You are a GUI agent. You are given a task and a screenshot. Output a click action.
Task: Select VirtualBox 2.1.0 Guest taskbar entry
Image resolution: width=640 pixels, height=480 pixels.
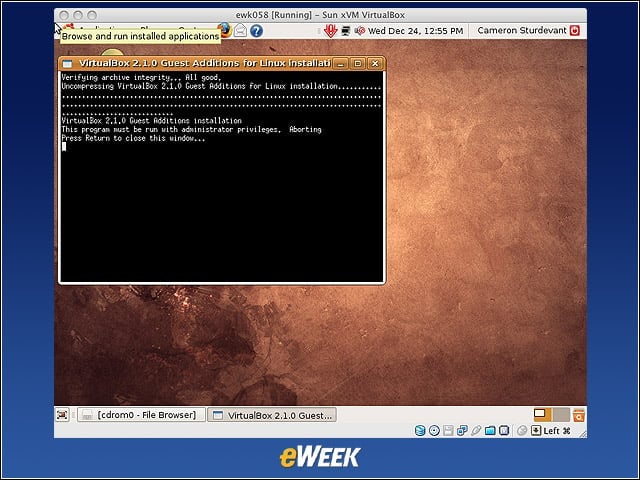tap(272, 415)
